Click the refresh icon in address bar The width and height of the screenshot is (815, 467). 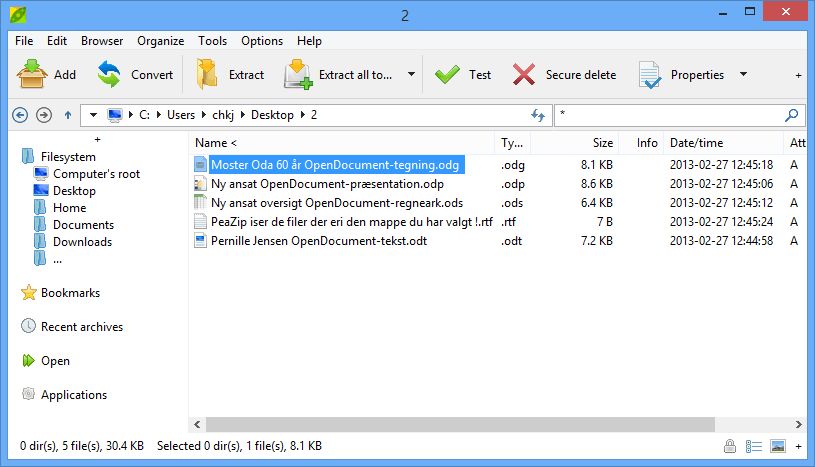[x=538, y=115]
